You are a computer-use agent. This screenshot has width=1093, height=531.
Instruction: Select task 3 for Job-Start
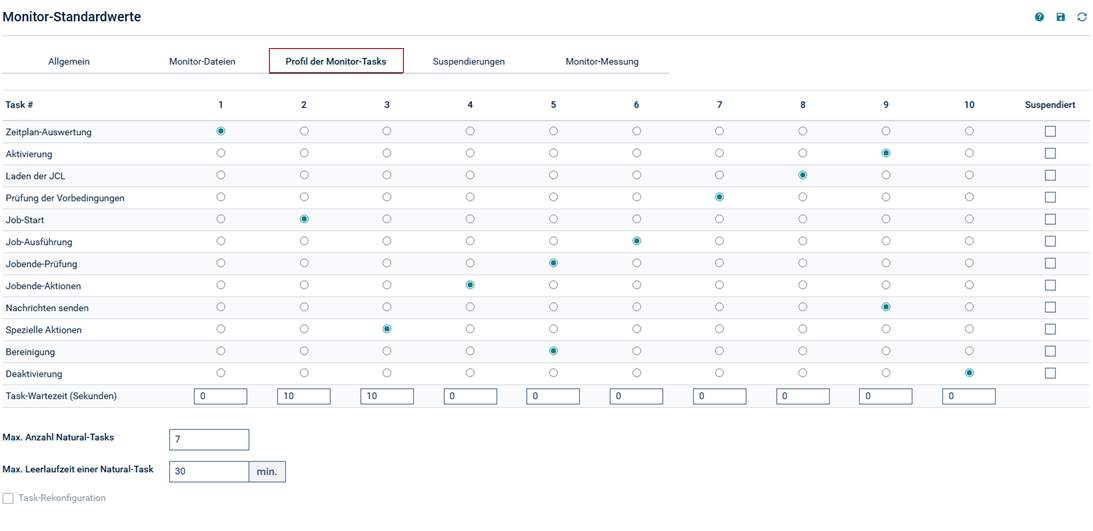[x=387, y=219]
